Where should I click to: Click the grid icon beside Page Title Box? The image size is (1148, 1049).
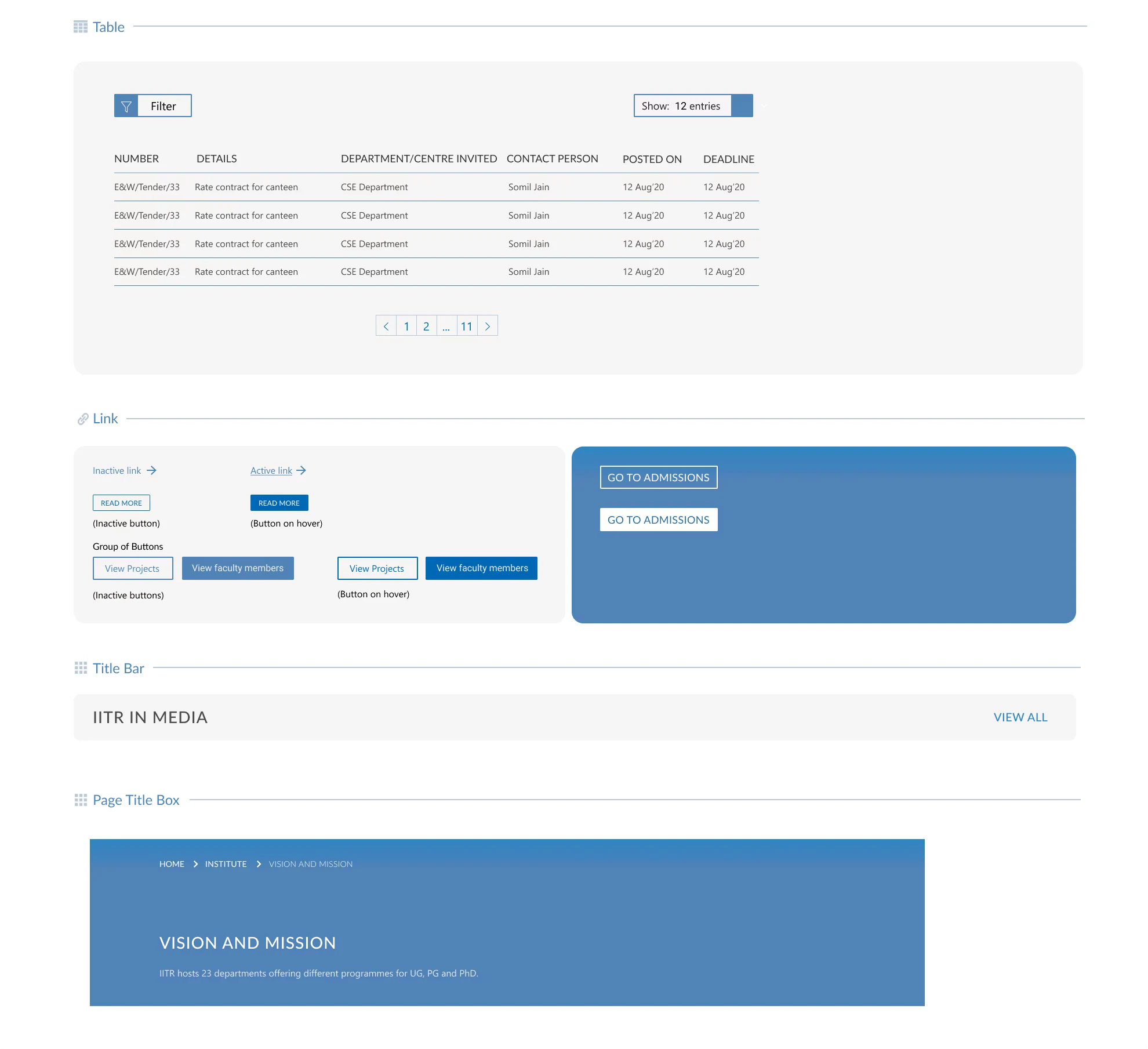click(x=81, y=800)
